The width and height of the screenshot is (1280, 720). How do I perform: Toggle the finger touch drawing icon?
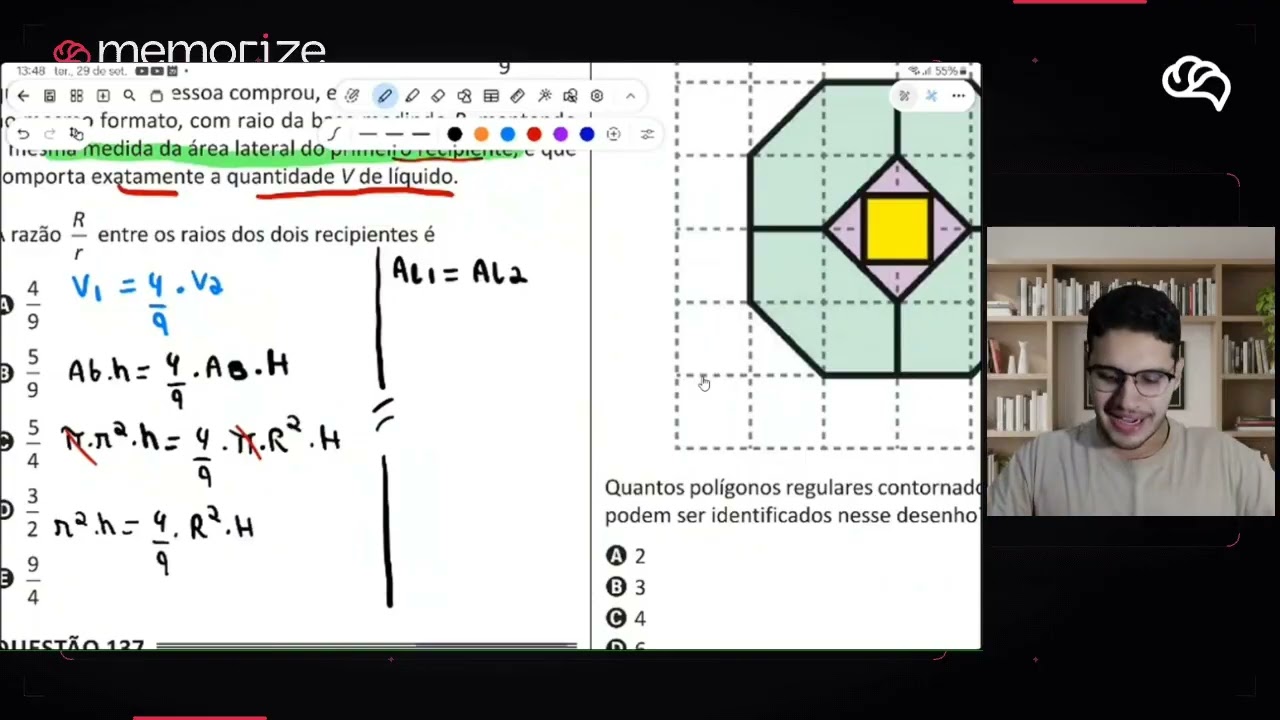[76, 134]
